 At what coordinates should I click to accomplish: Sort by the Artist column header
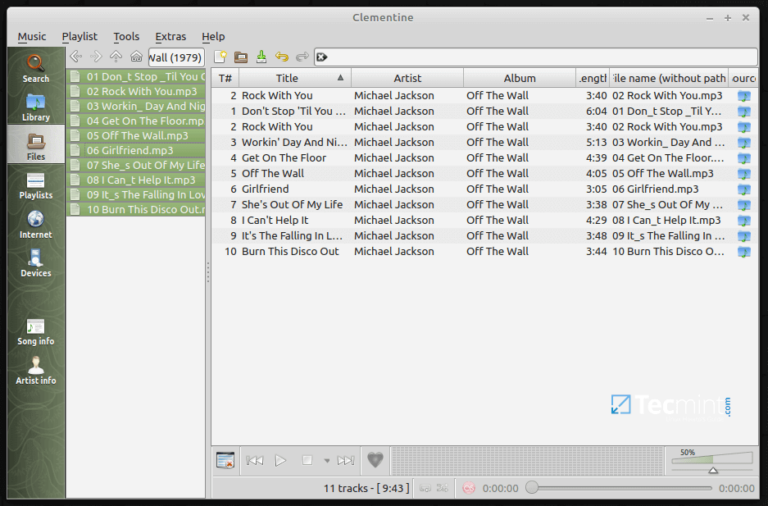(x=407, y=78)
